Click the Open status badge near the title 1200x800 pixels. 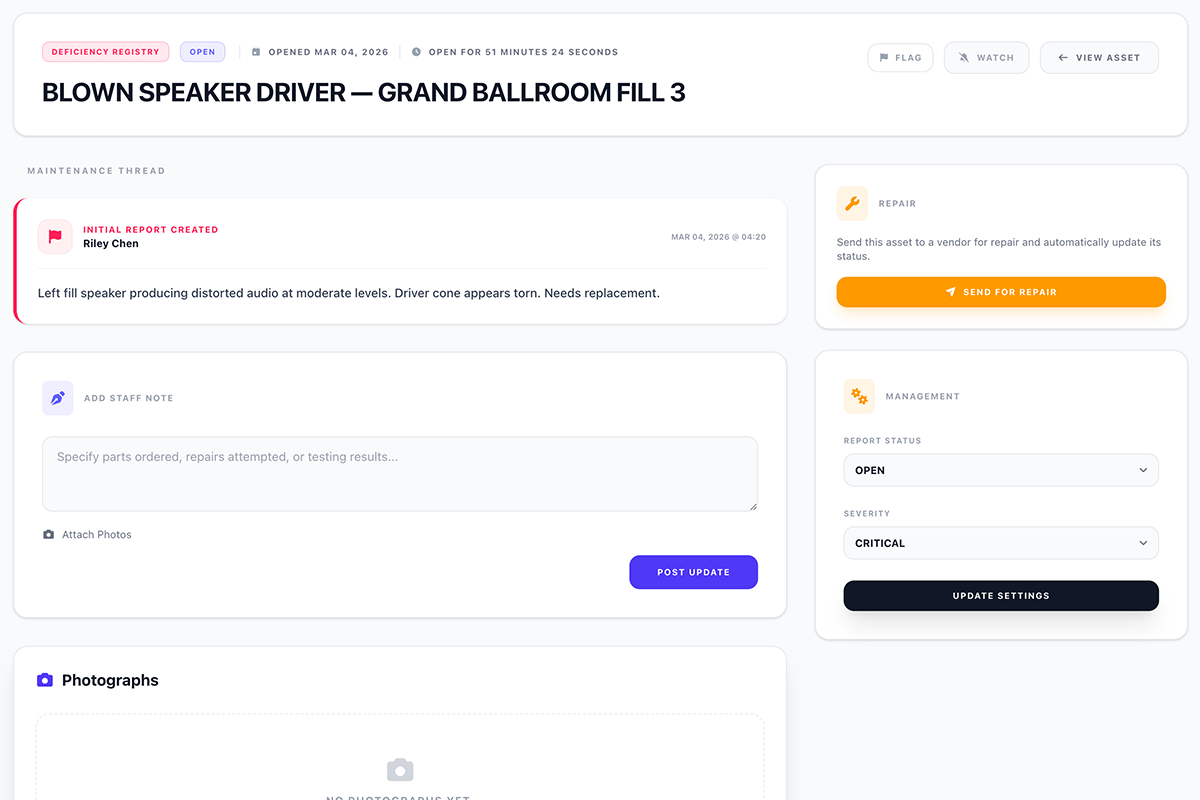[202, 51]
